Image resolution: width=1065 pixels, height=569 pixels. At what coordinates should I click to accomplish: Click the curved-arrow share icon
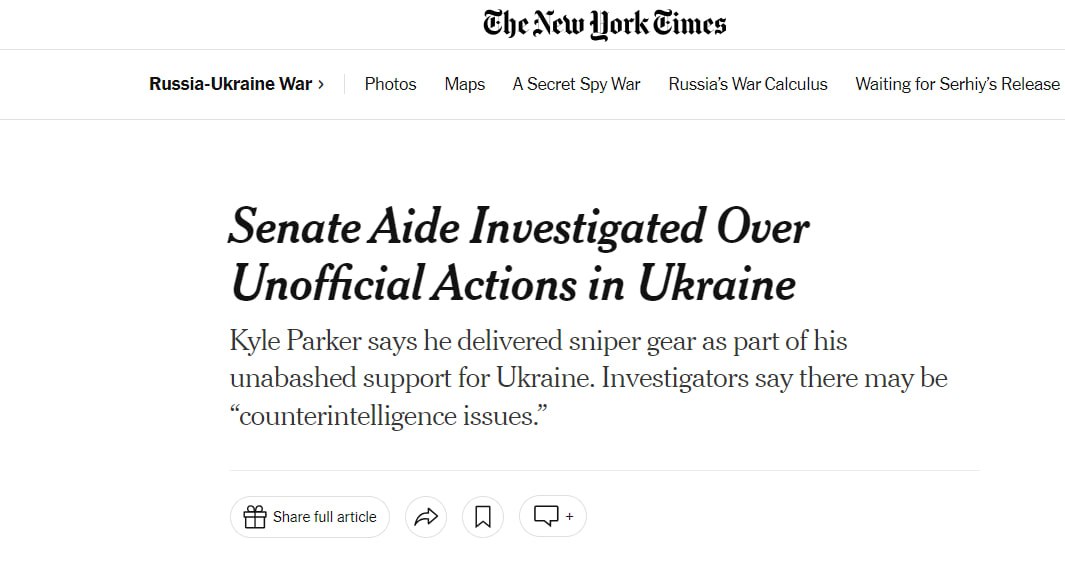[426, 517]
